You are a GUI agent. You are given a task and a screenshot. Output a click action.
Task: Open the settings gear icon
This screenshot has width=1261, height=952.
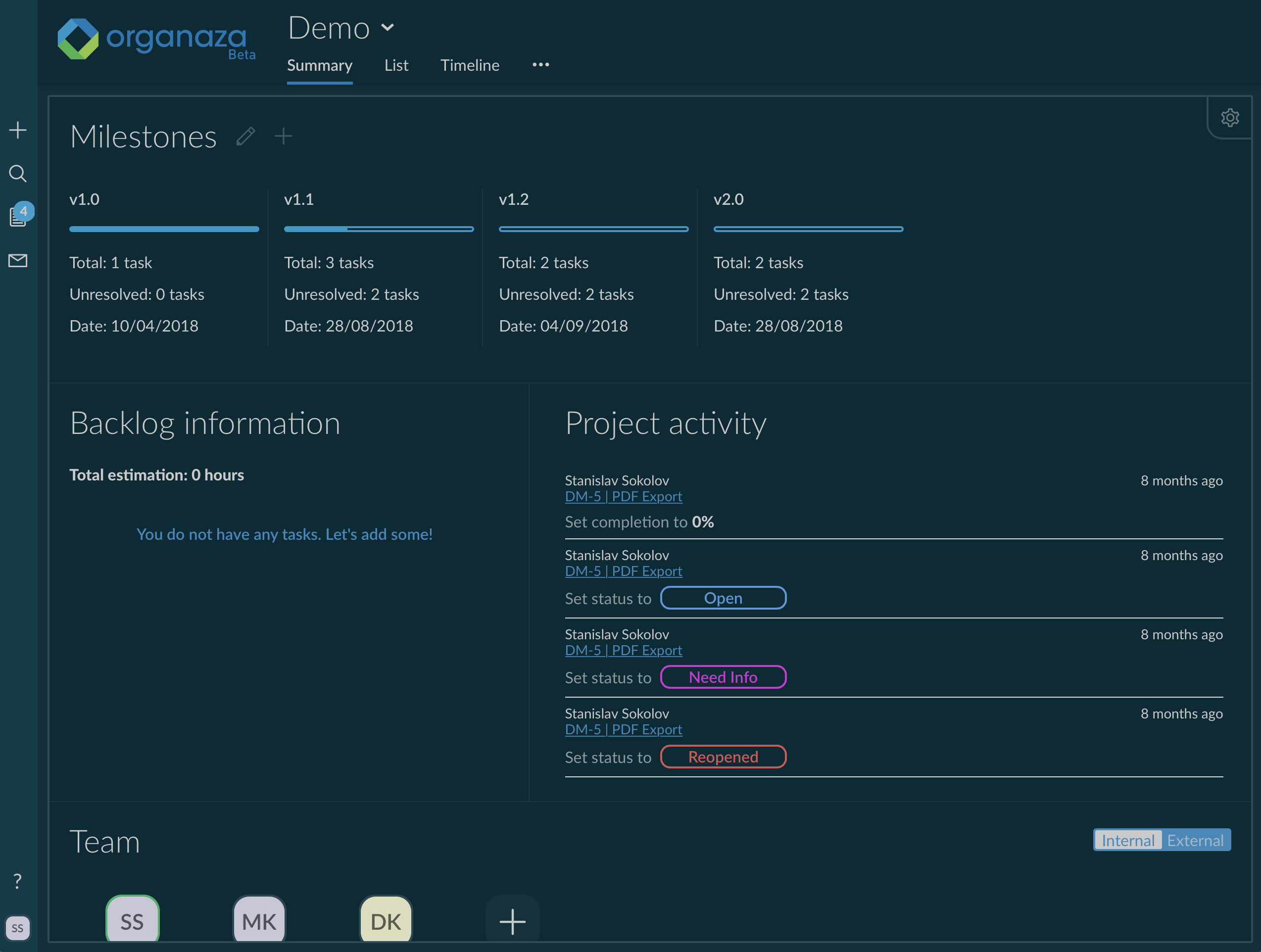[1230, 118]
